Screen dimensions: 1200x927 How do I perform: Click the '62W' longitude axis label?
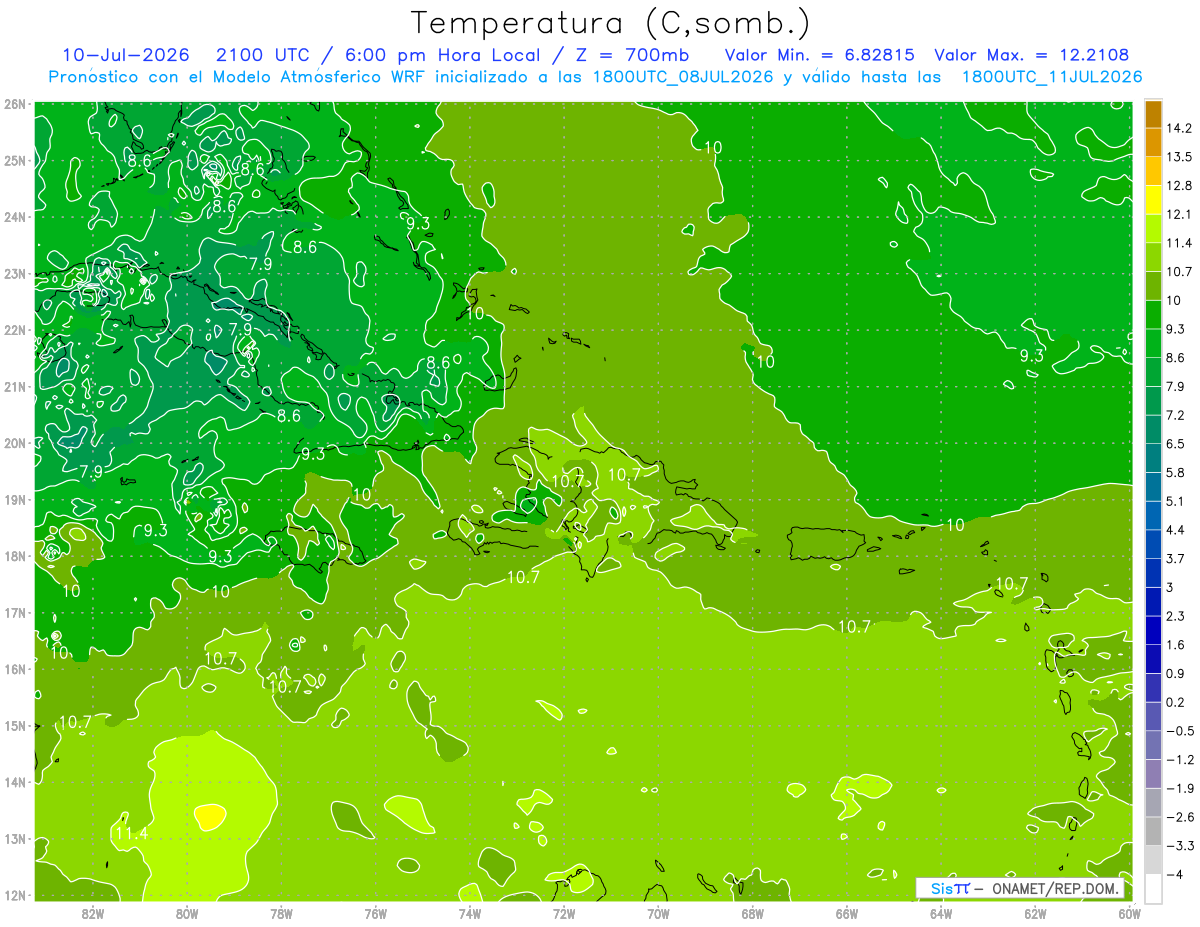tap(1035, 914)
